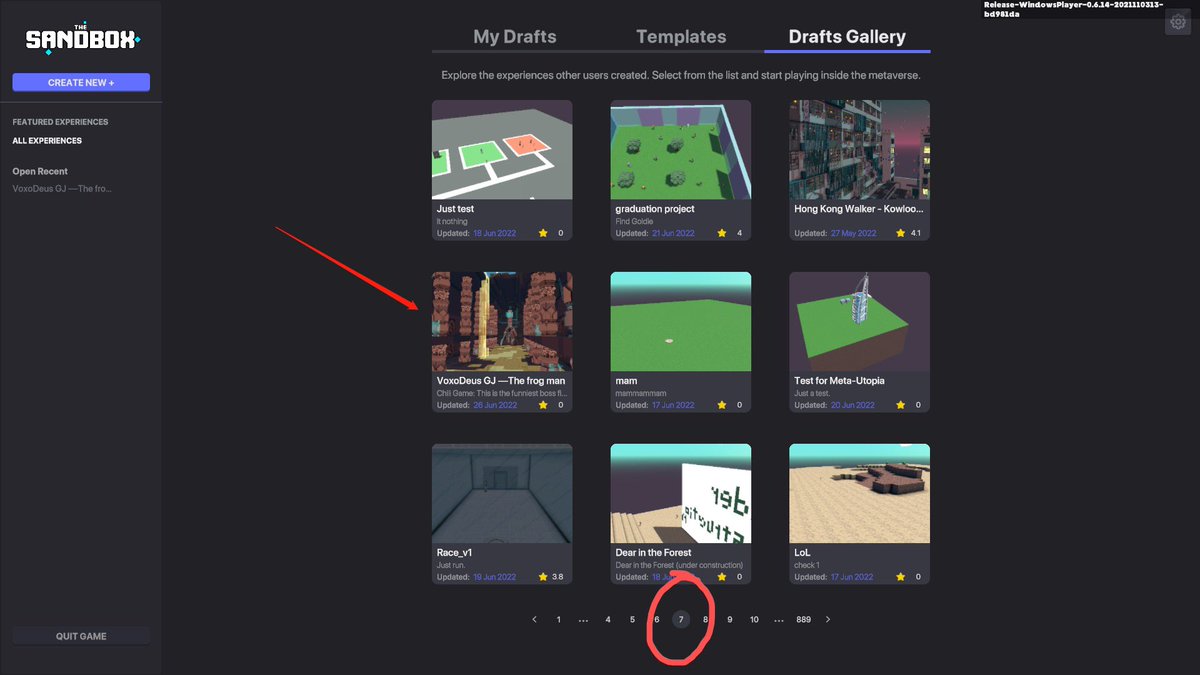Screen dimensions: 1200x675
Task: Click the star icon on VoxoDeus GJ card
Action: (543, 405)
